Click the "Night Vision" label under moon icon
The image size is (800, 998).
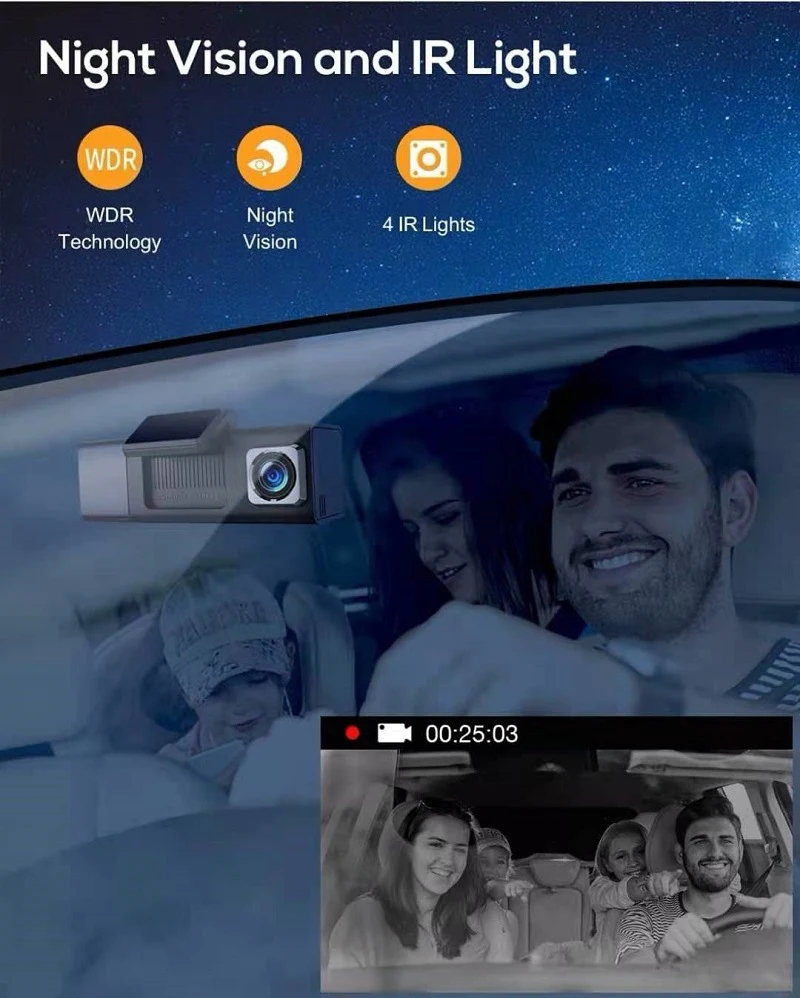point(270,228)
